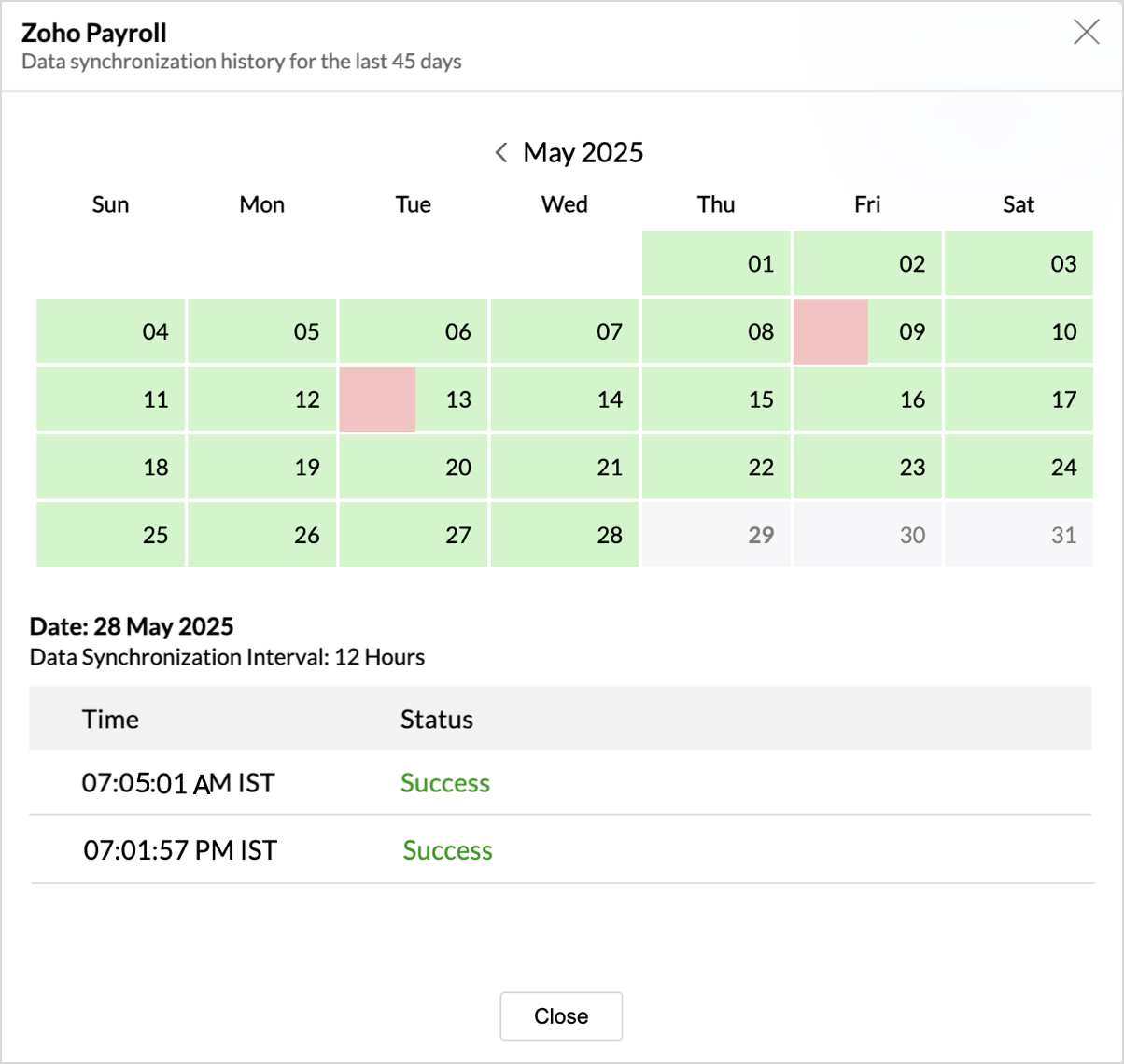Click Success status of the AM sync

click(445, 783)
